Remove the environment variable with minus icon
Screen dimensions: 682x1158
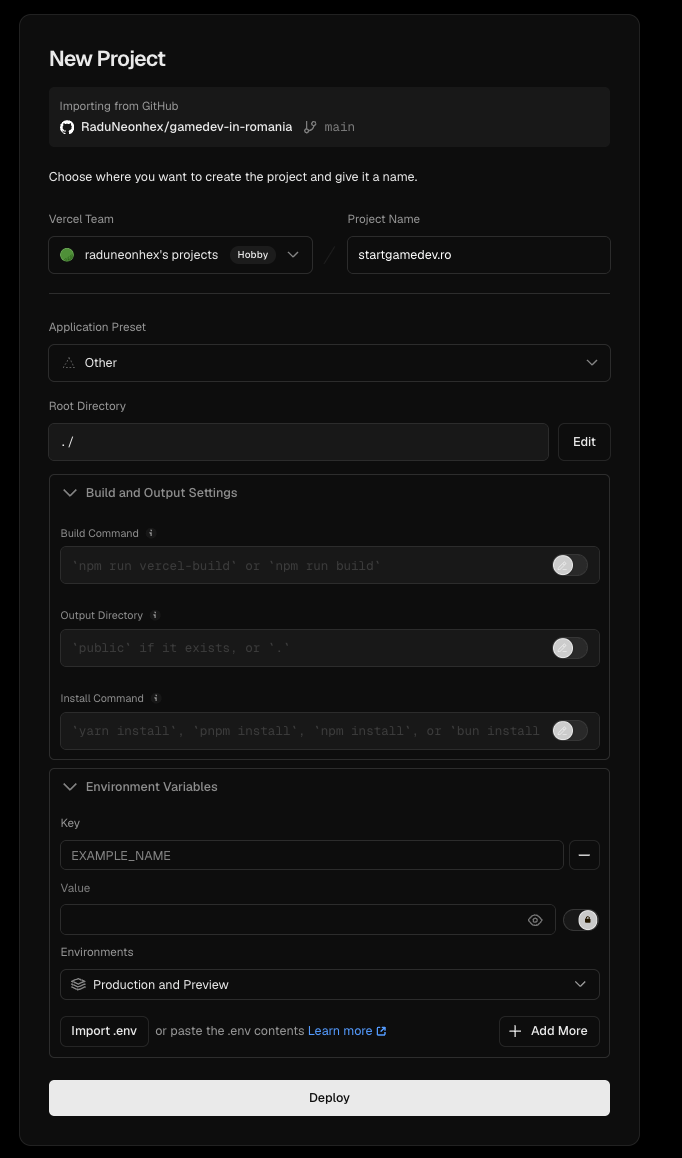(x=584, y=854)
